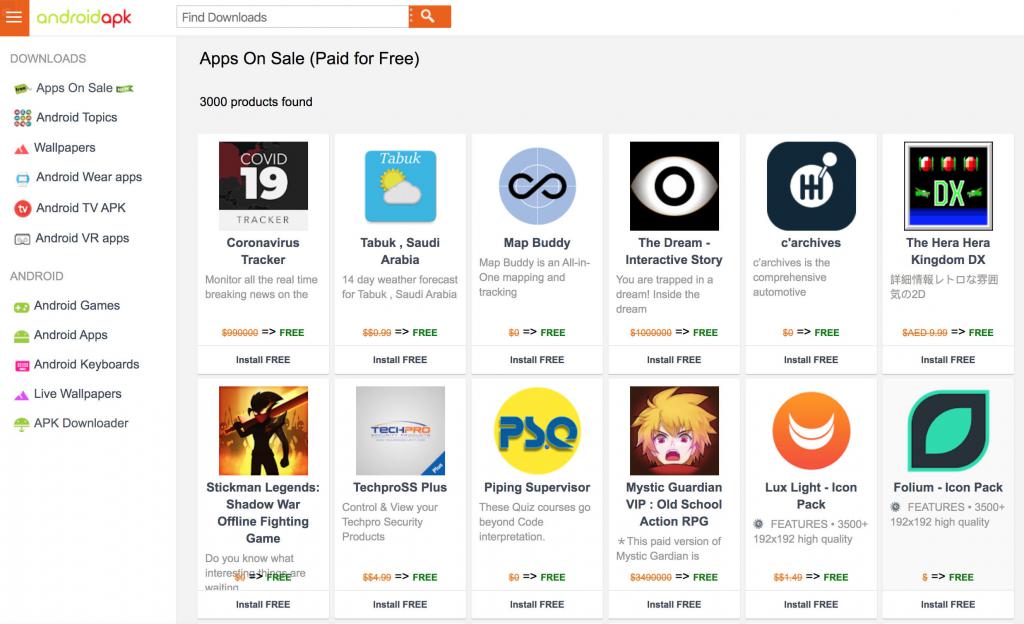Click the orange search magnifier button

coord(429,16)
